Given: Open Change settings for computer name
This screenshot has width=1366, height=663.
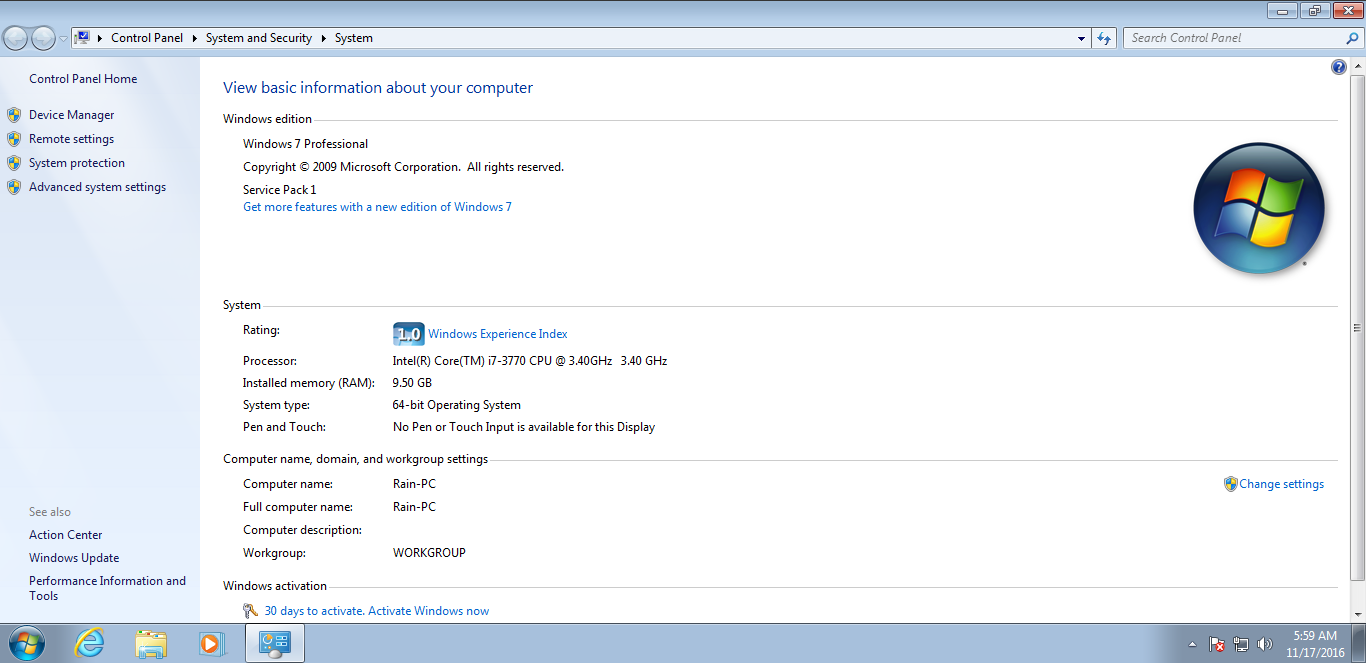Looking at the screenshot, I should coord(1281,484).
